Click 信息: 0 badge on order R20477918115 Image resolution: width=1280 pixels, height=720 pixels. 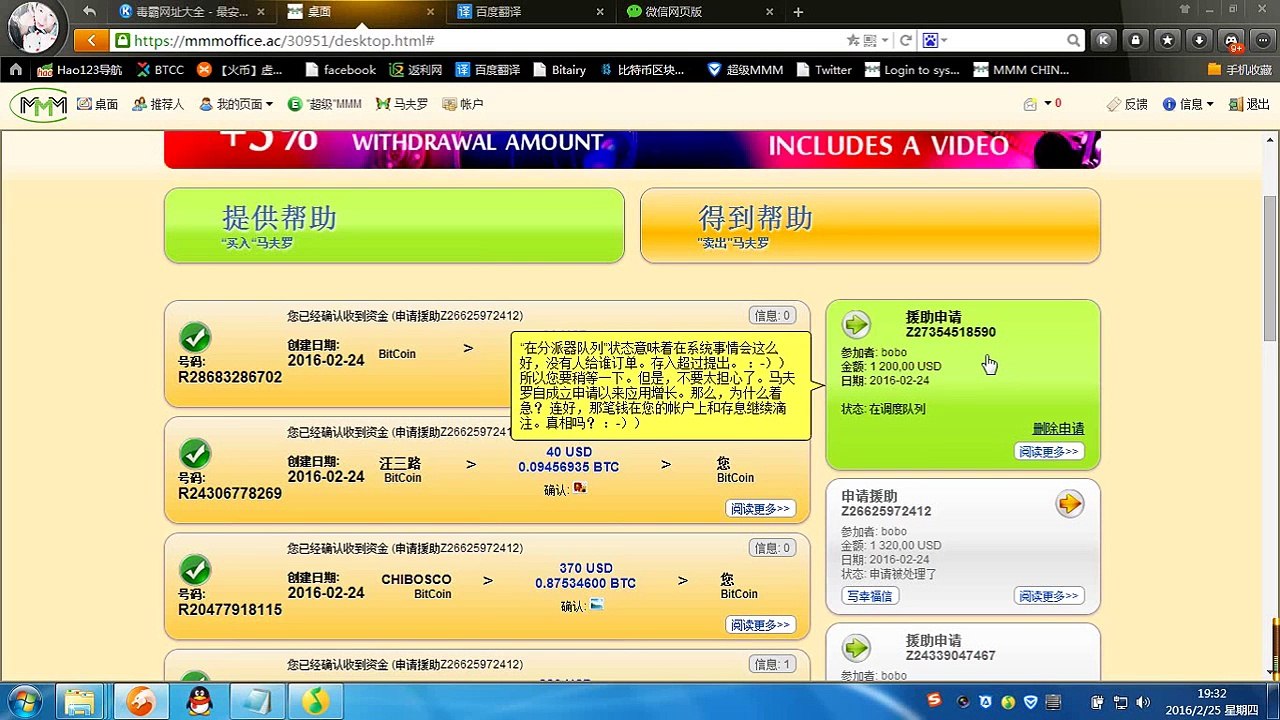772,547
